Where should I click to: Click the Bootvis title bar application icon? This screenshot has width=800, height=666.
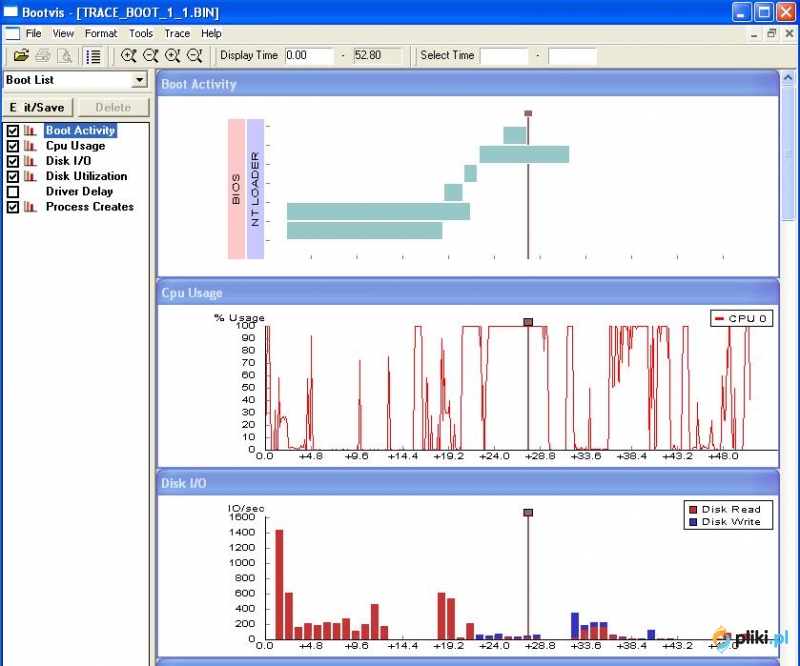[10, 11]
